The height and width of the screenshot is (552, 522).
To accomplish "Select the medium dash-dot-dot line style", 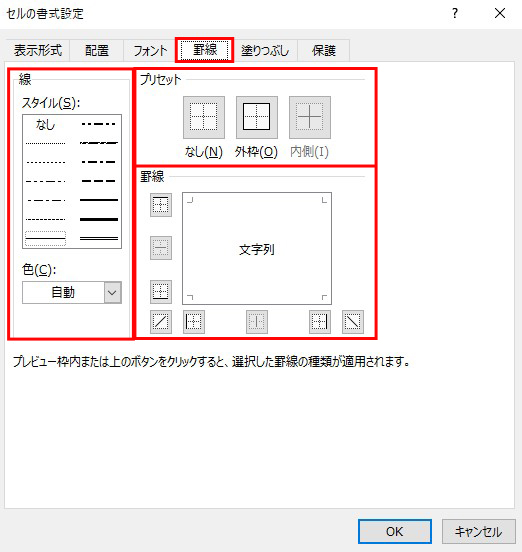I will tap(99, 124).
